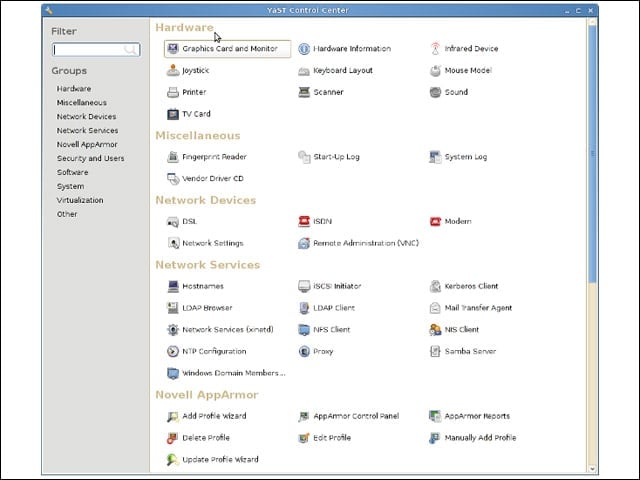The image size is (640, 480).
Task: Minimize the YaST Control Center window
Action: [x=567, y=11]
